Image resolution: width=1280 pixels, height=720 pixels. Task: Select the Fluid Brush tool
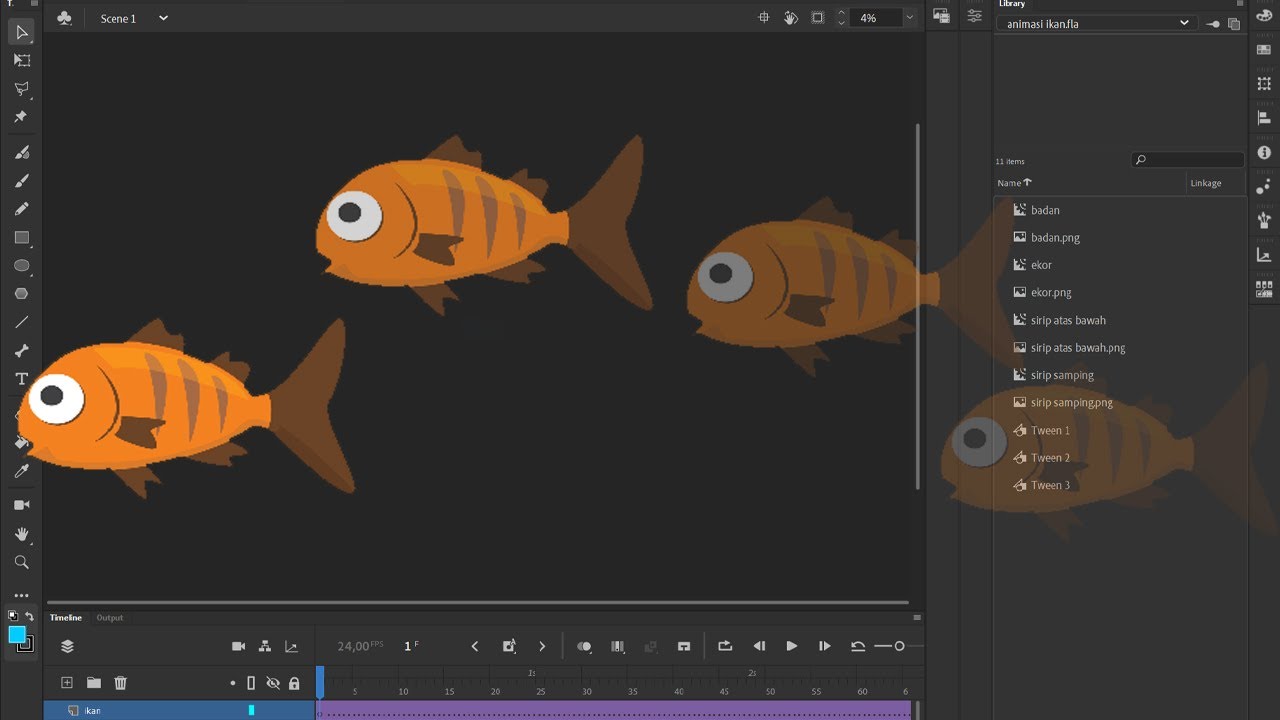(x=21, y=153)
